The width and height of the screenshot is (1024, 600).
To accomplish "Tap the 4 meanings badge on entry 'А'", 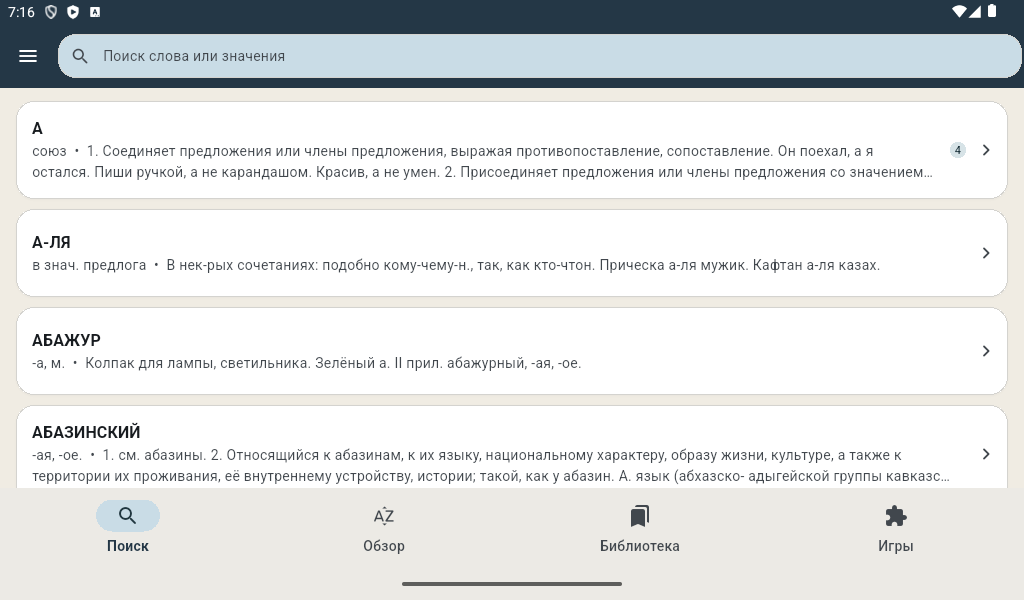I will (x=957, y=150).
